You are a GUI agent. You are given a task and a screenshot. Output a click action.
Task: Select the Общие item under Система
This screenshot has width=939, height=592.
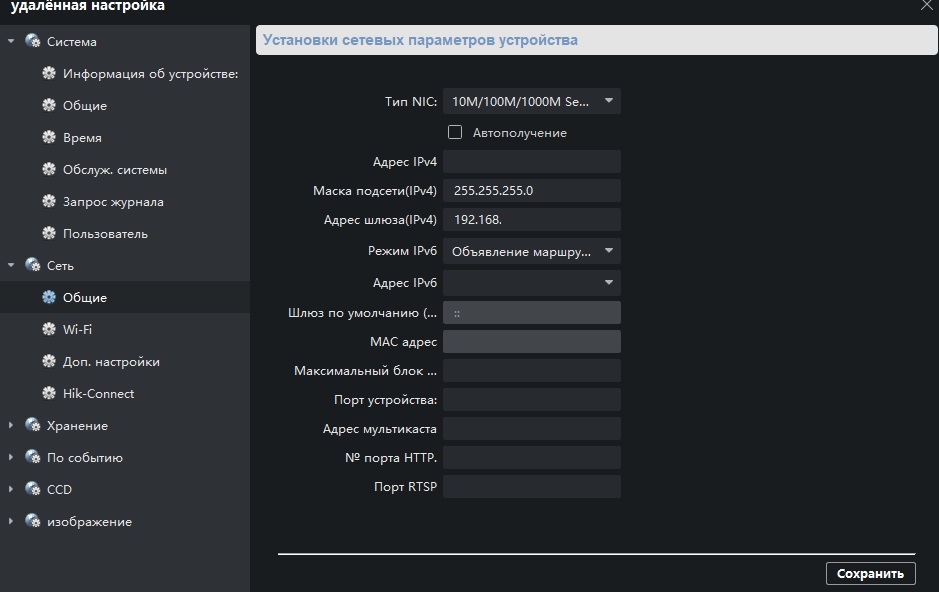(x=84, y=106)
